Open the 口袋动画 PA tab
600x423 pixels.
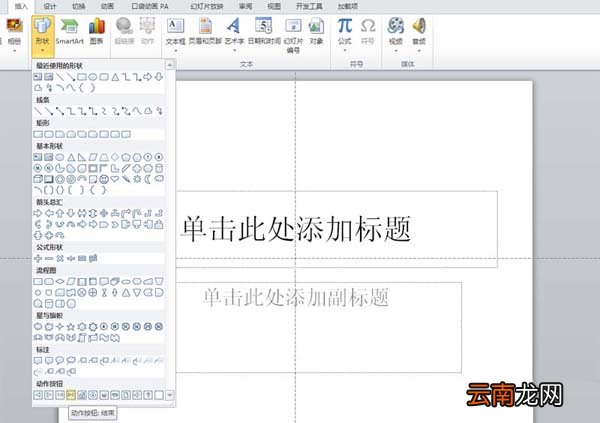coord(150,6)
